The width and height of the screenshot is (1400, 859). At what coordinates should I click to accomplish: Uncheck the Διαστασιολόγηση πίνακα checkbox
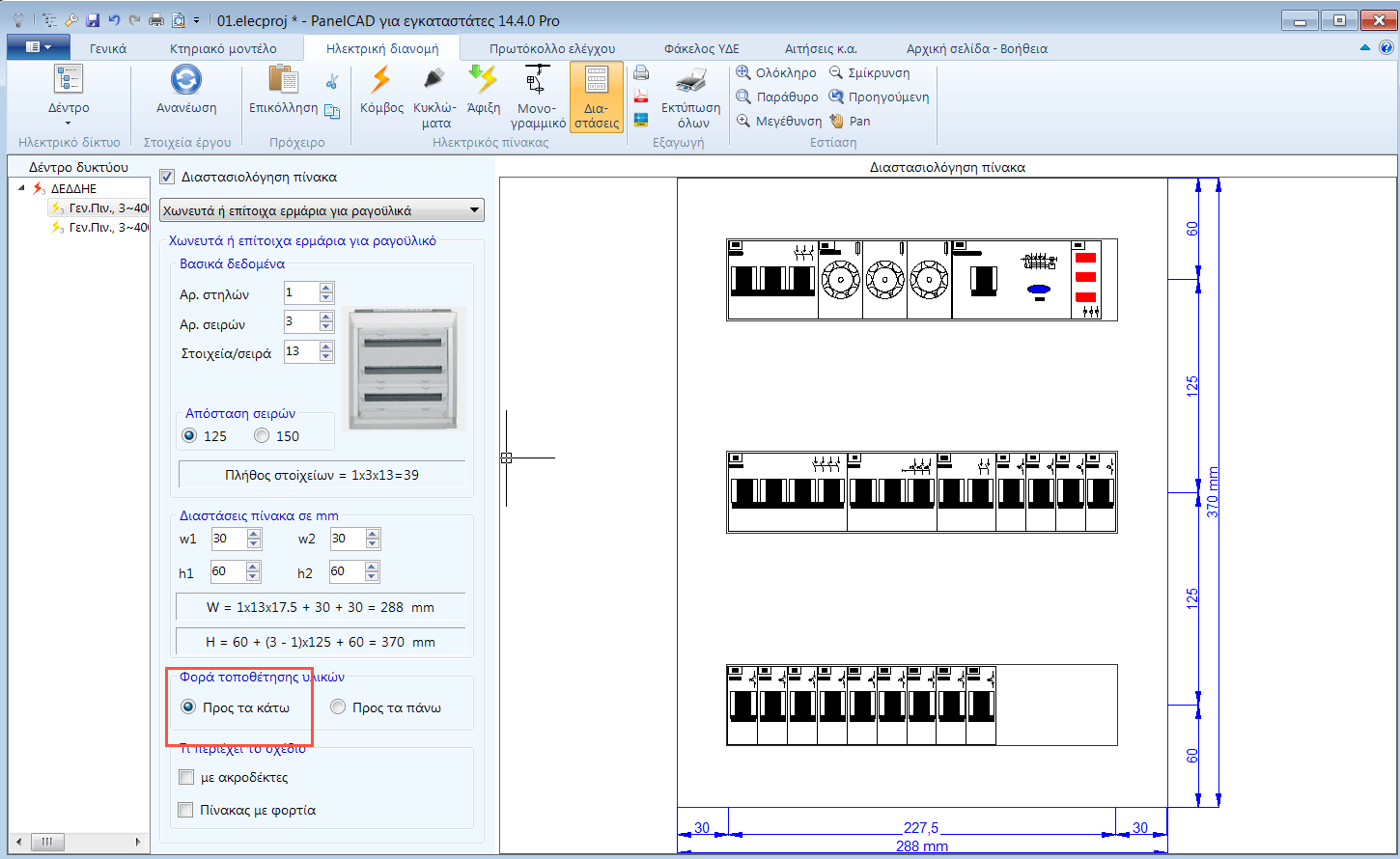tap(167, 178)
